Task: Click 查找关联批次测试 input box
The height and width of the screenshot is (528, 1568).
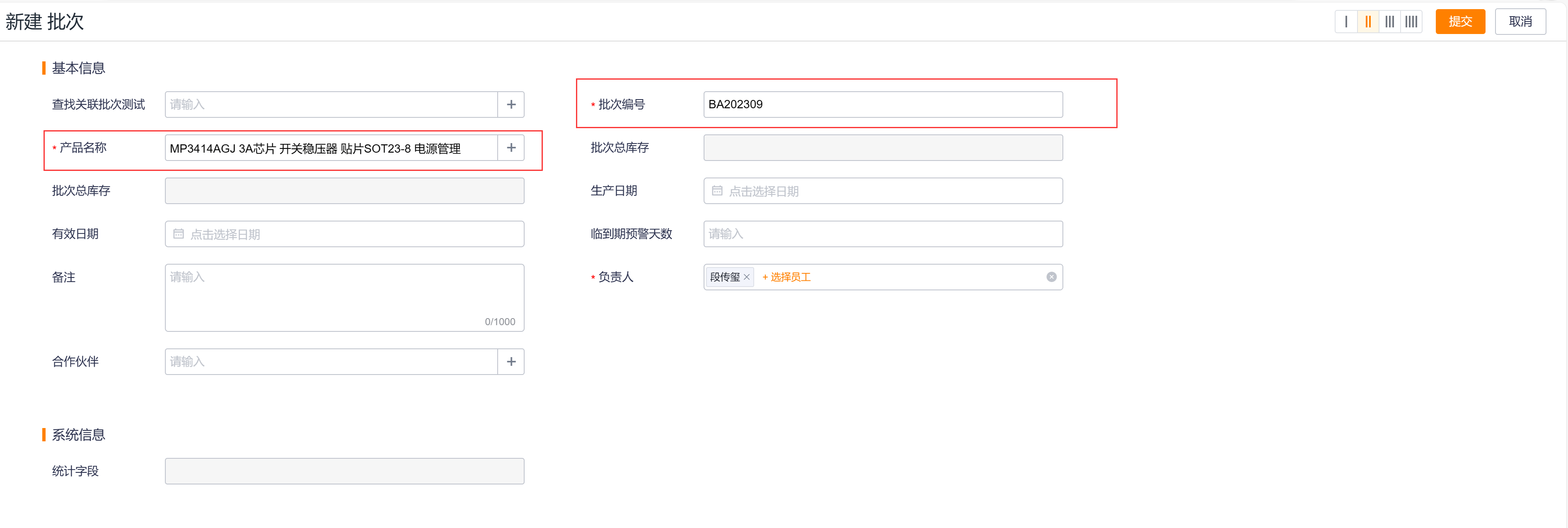Action: click(331, 105)
